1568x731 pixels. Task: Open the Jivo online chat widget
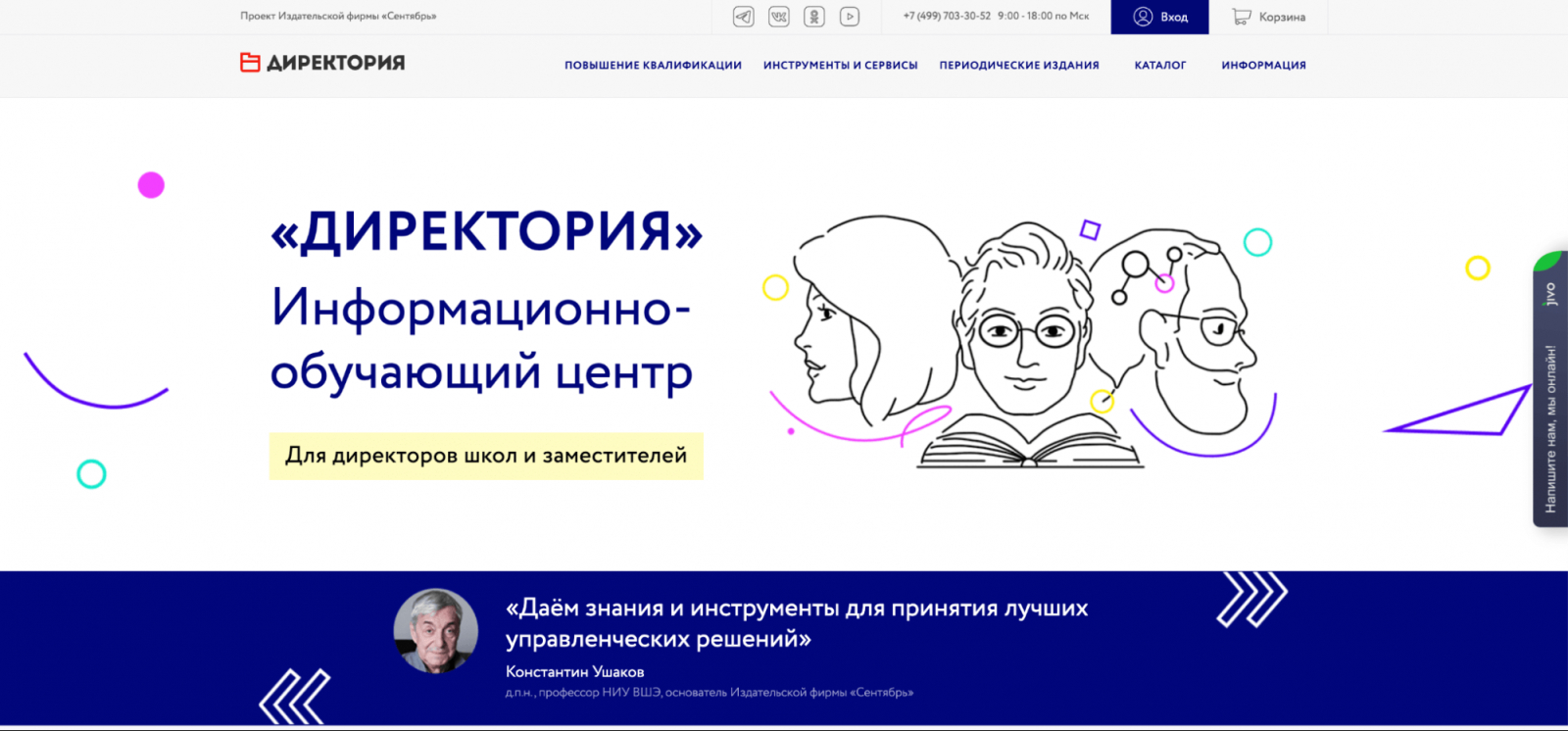(1550, 389)
